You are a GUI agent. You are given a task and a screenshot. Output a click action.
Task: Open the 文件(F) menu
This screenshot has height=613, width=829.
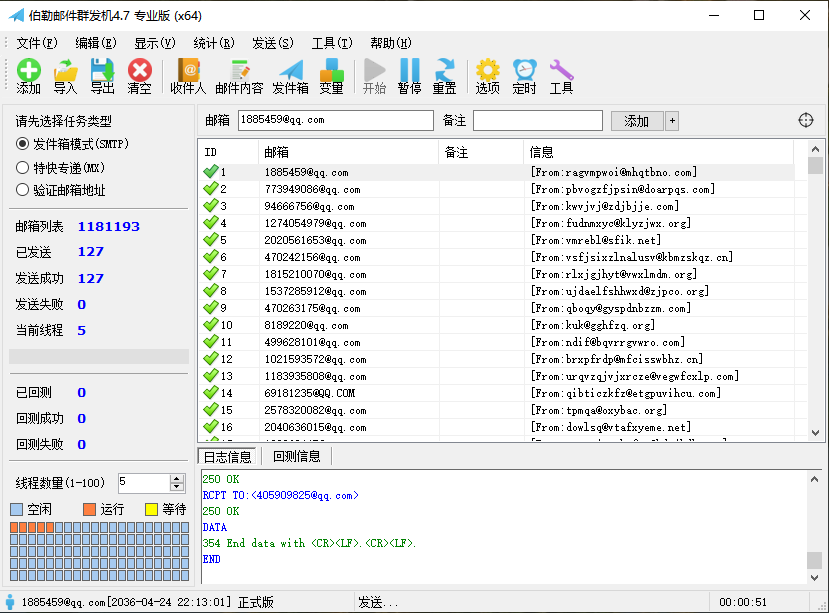37,43
